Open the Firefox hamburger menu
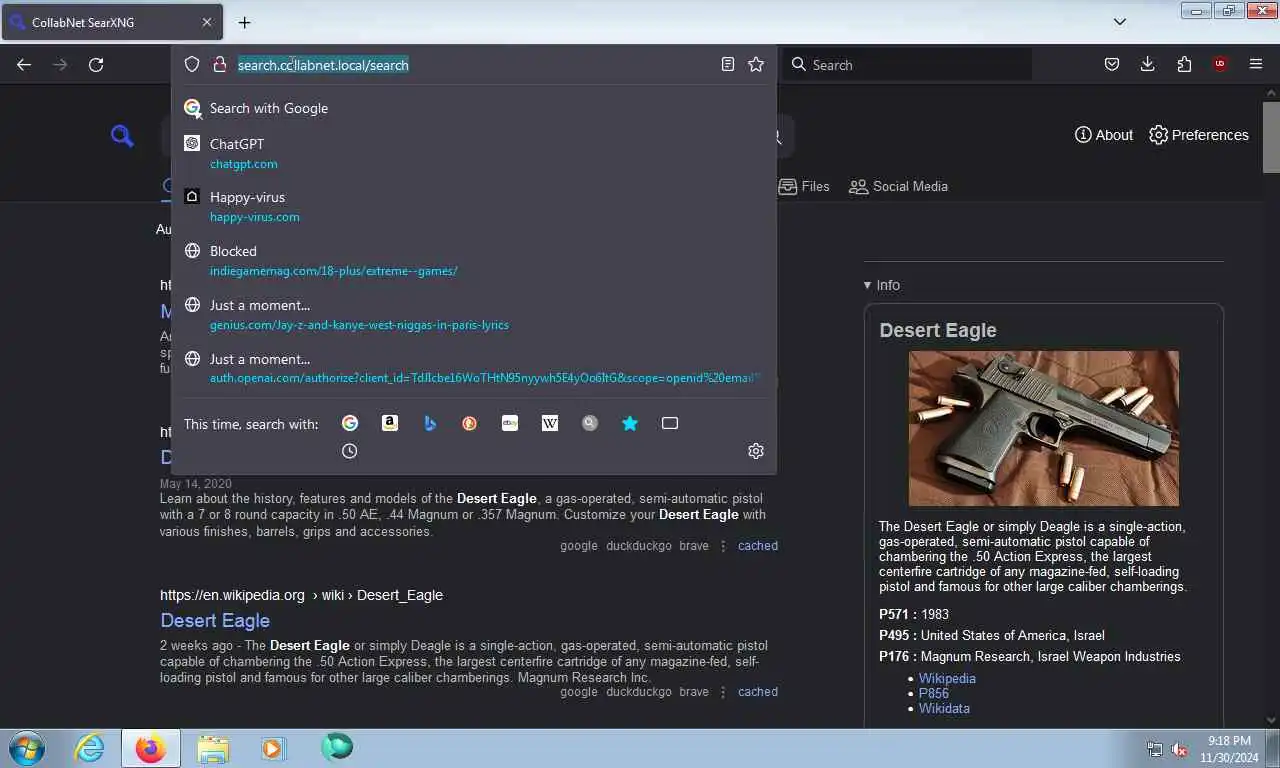This screenshot has height=768, width=1280. click(1256, 65)
